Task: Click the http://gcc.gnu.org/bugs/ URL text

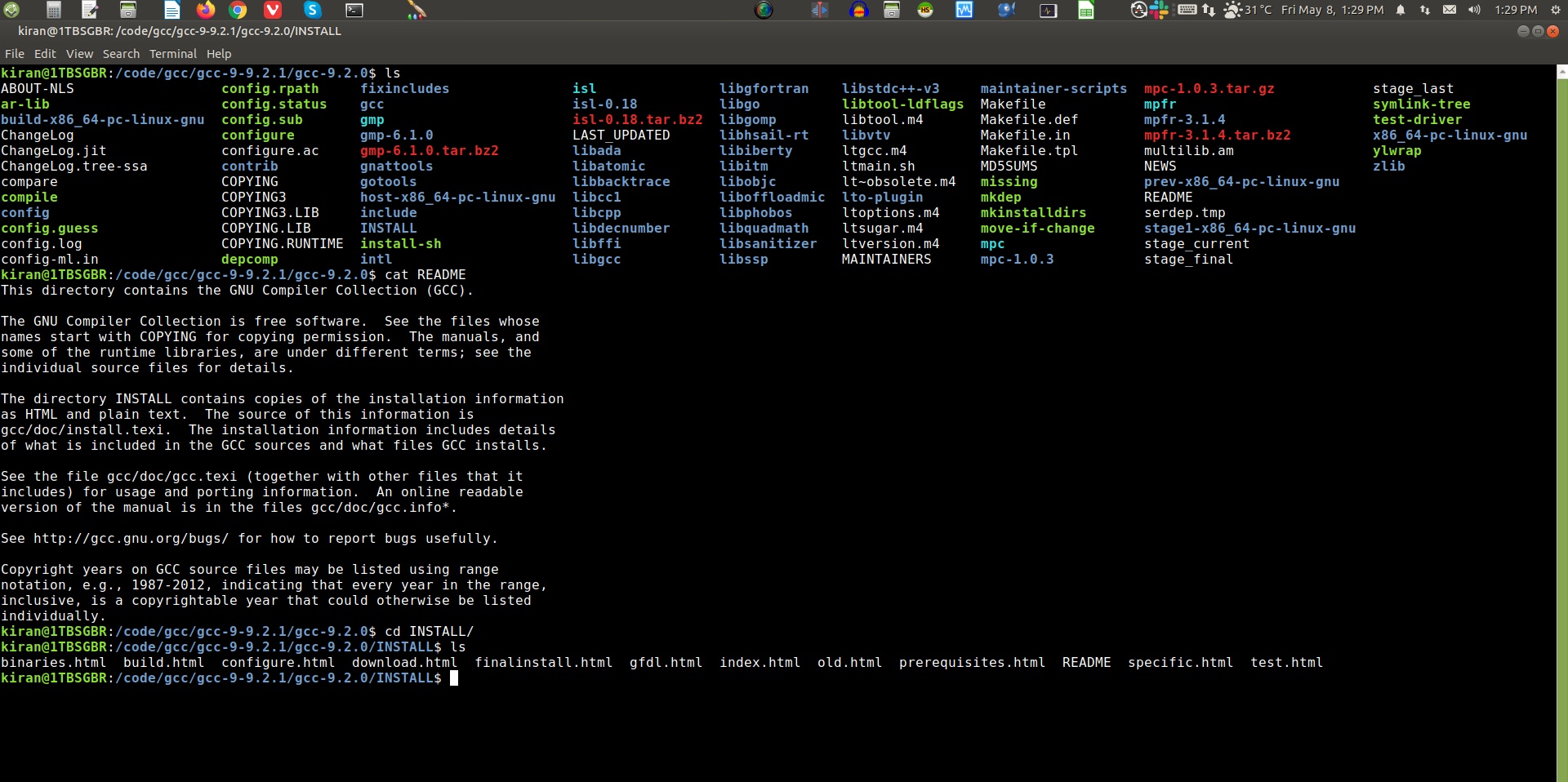Action: pyautogui.click(x=131, y=539)
